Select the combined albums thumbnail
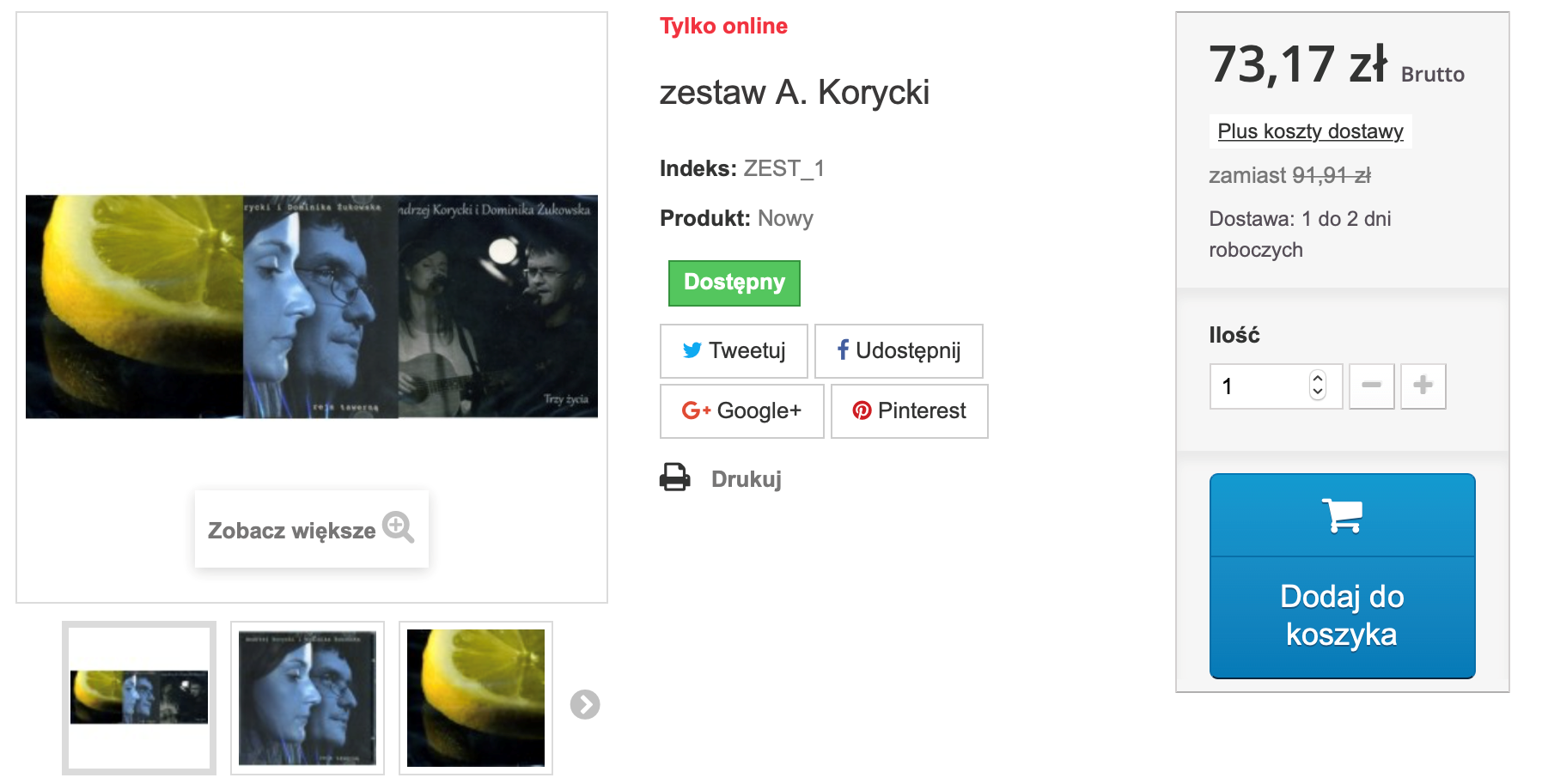The image size is (1542, 784). tap(139, 698)
